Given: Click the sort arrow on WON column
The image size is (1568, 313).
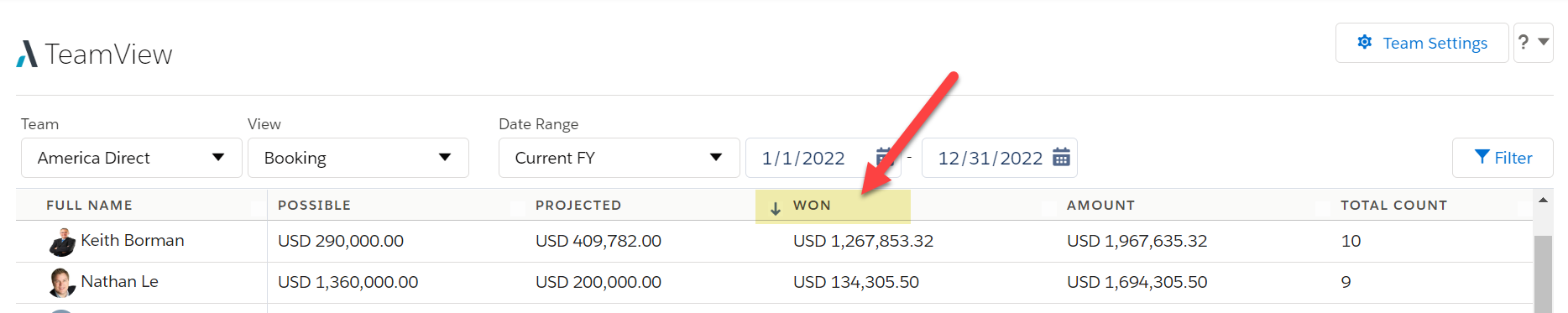Looking at the screenshot, I should click(x=776, y=207).
